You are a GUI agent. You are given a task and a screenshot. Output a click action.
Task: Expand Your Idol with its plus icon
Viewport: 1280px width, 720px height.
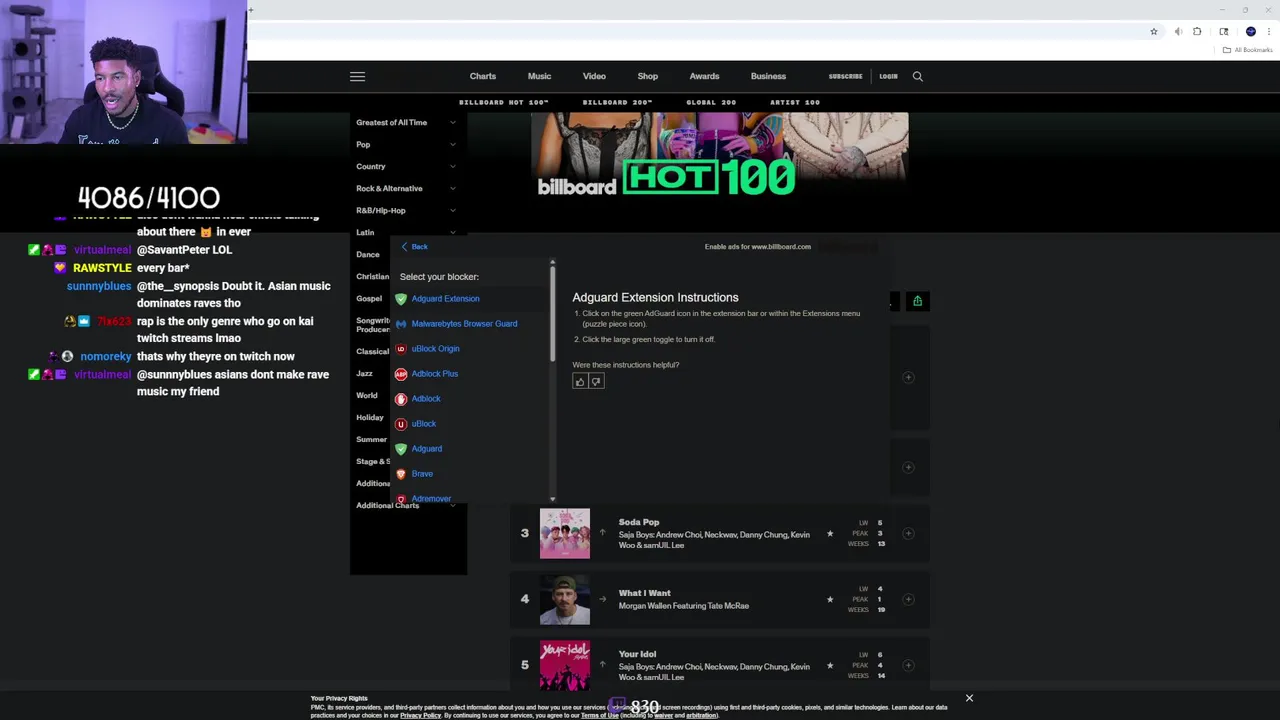pyautogui.click(x=908, y=665)
